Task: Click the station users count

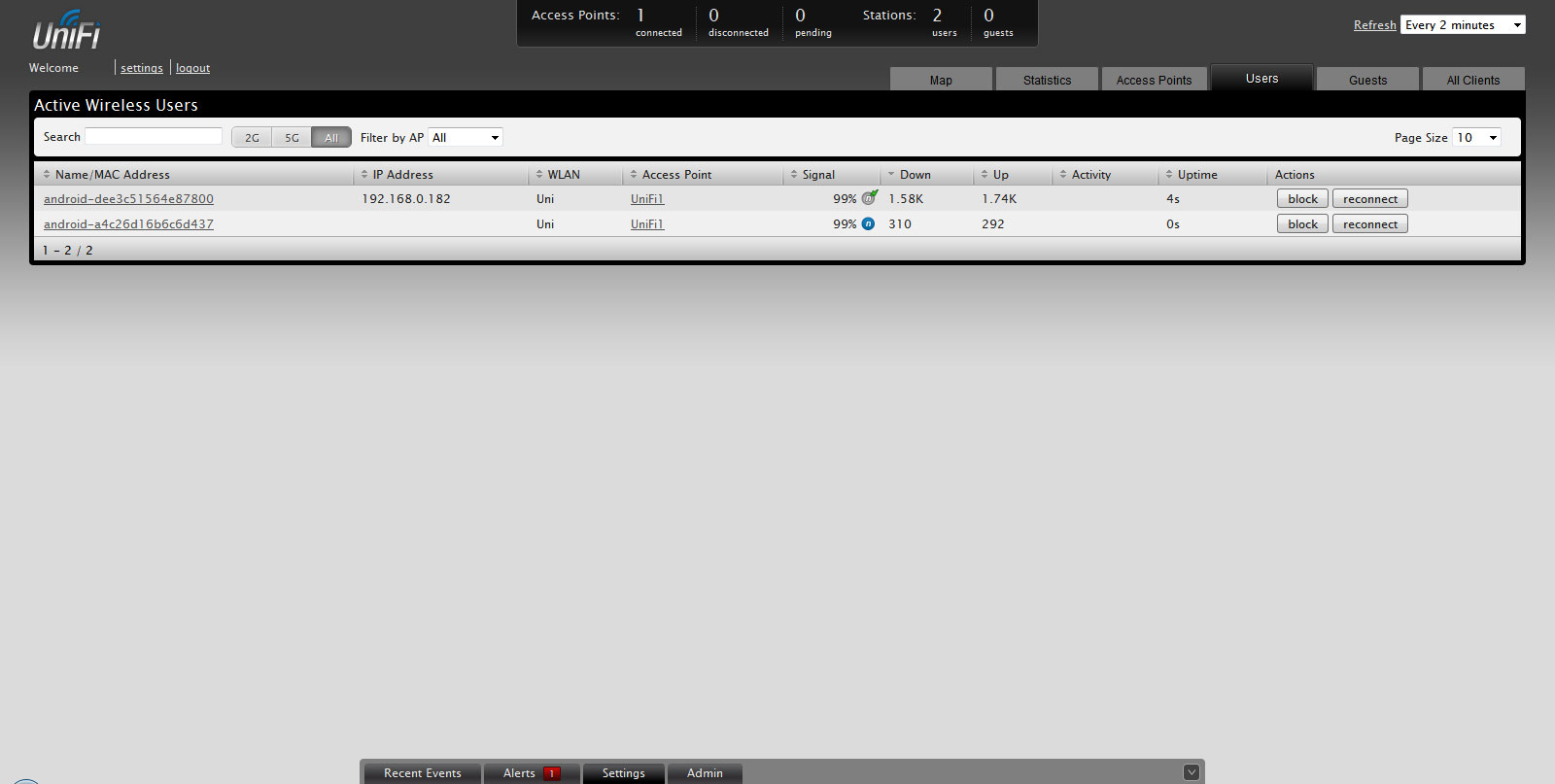Action: pyautogui.click(x=937, y=16)
